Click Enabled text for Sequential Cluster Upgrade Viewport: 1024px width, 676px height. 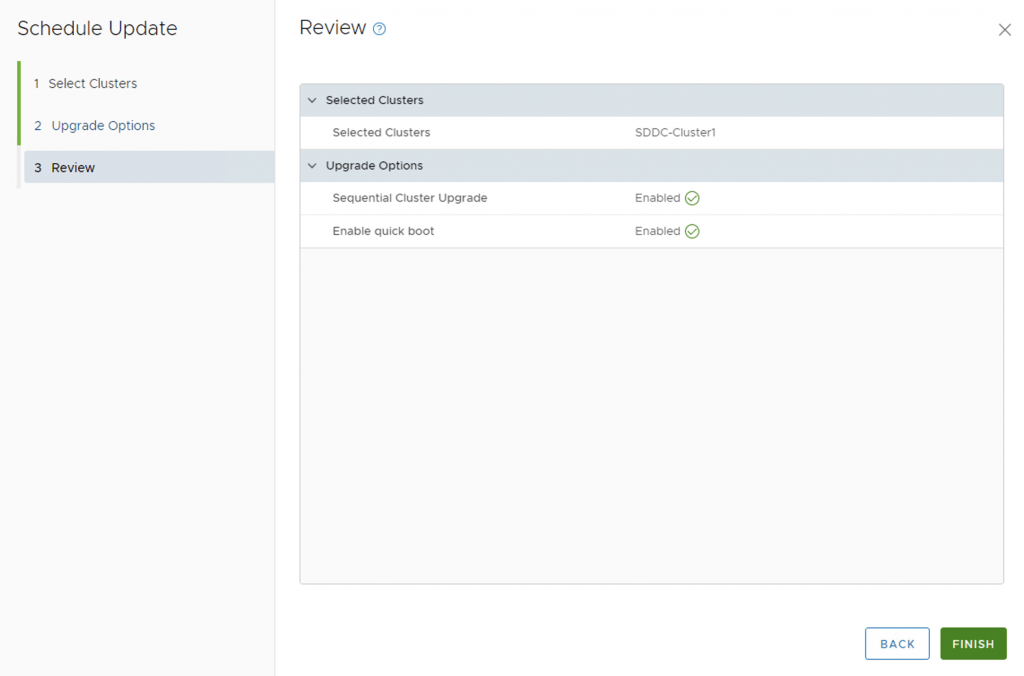(657, 198)
